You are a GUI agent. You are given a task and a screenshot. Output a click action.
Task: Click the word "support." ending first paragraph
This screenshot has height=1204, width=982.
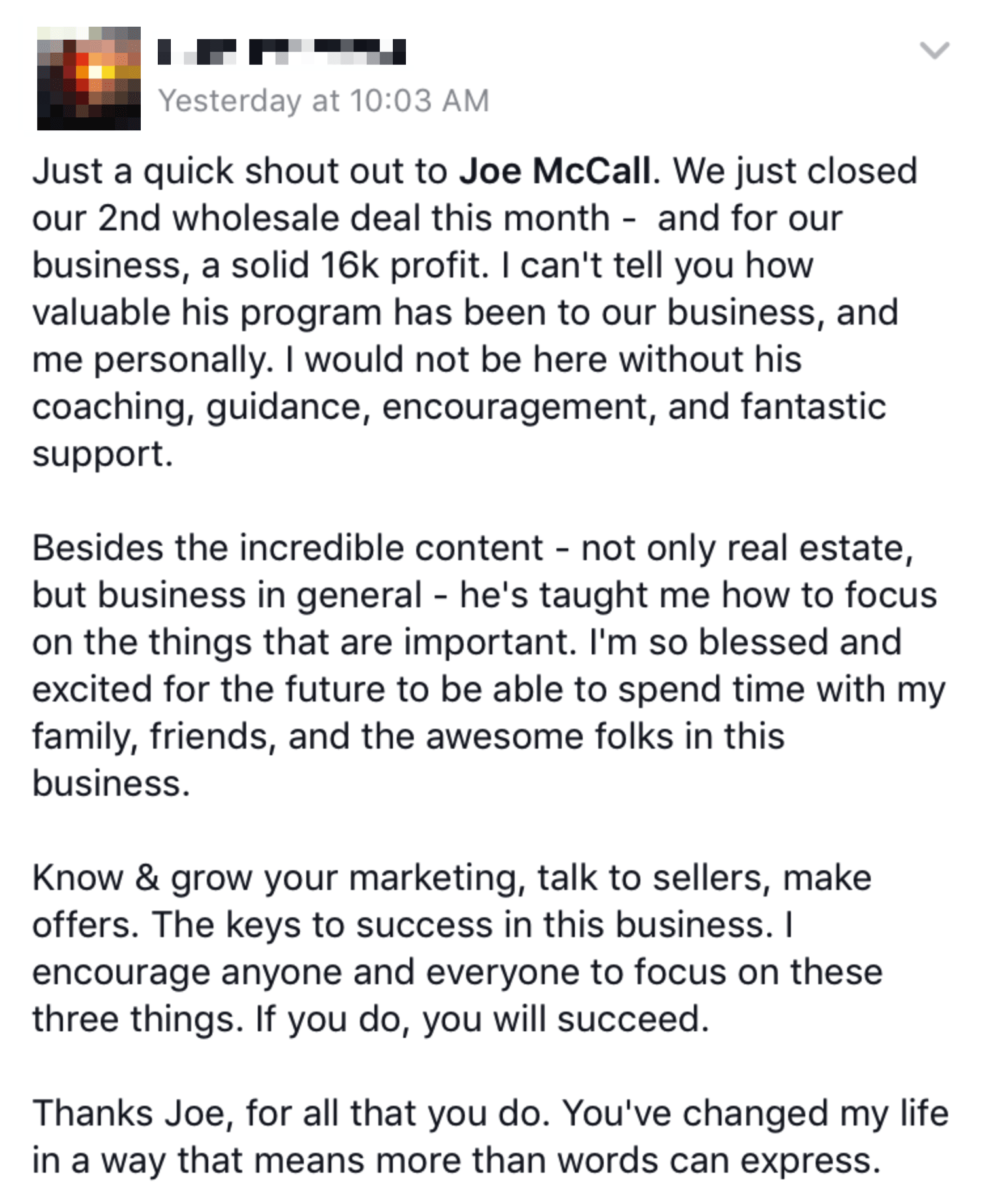click(x=103, y=454)
